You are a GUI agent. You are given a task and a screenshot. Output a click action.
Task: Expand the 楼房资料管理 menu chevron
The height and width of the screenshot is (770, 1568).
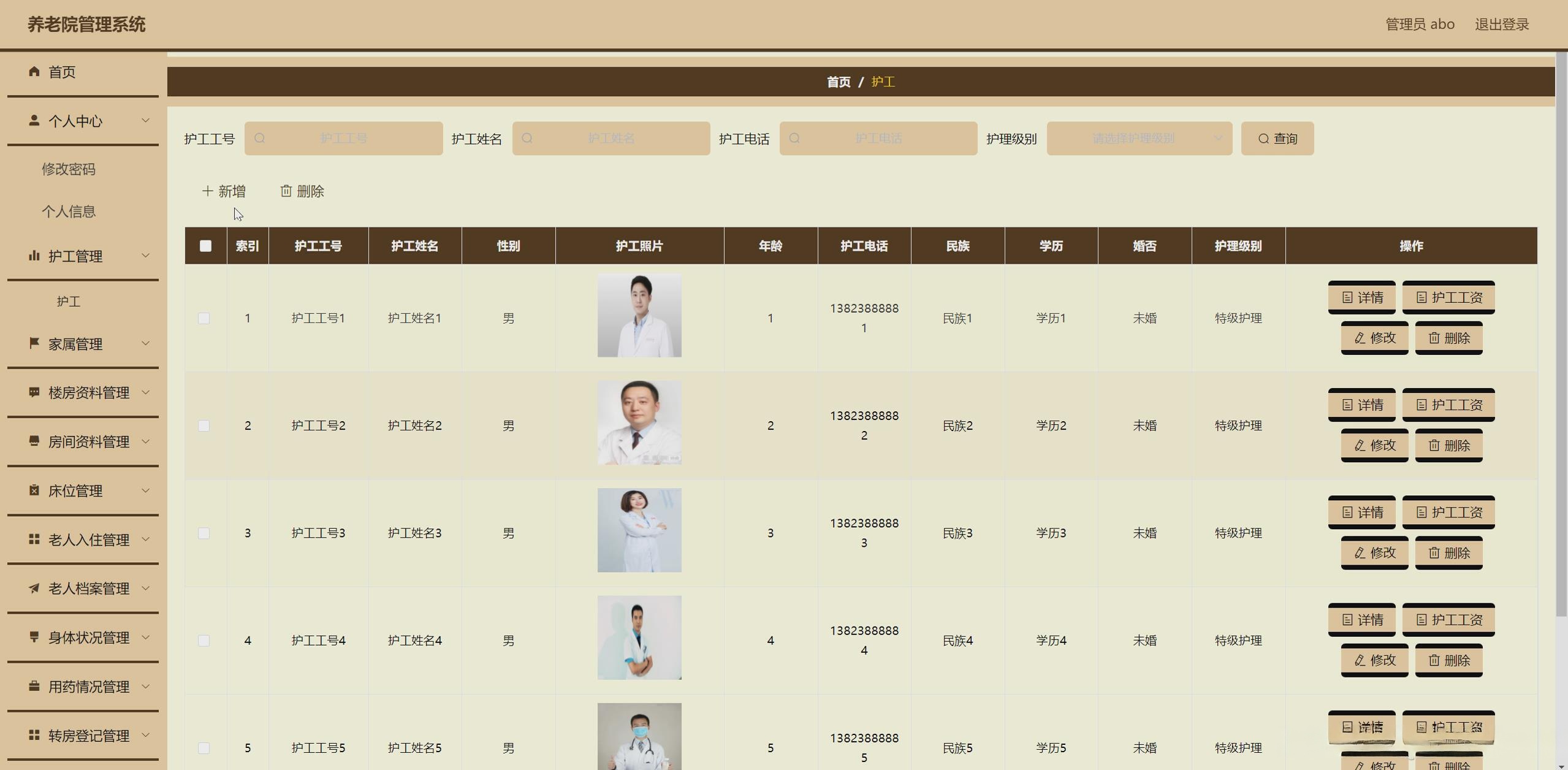[146, 392]
